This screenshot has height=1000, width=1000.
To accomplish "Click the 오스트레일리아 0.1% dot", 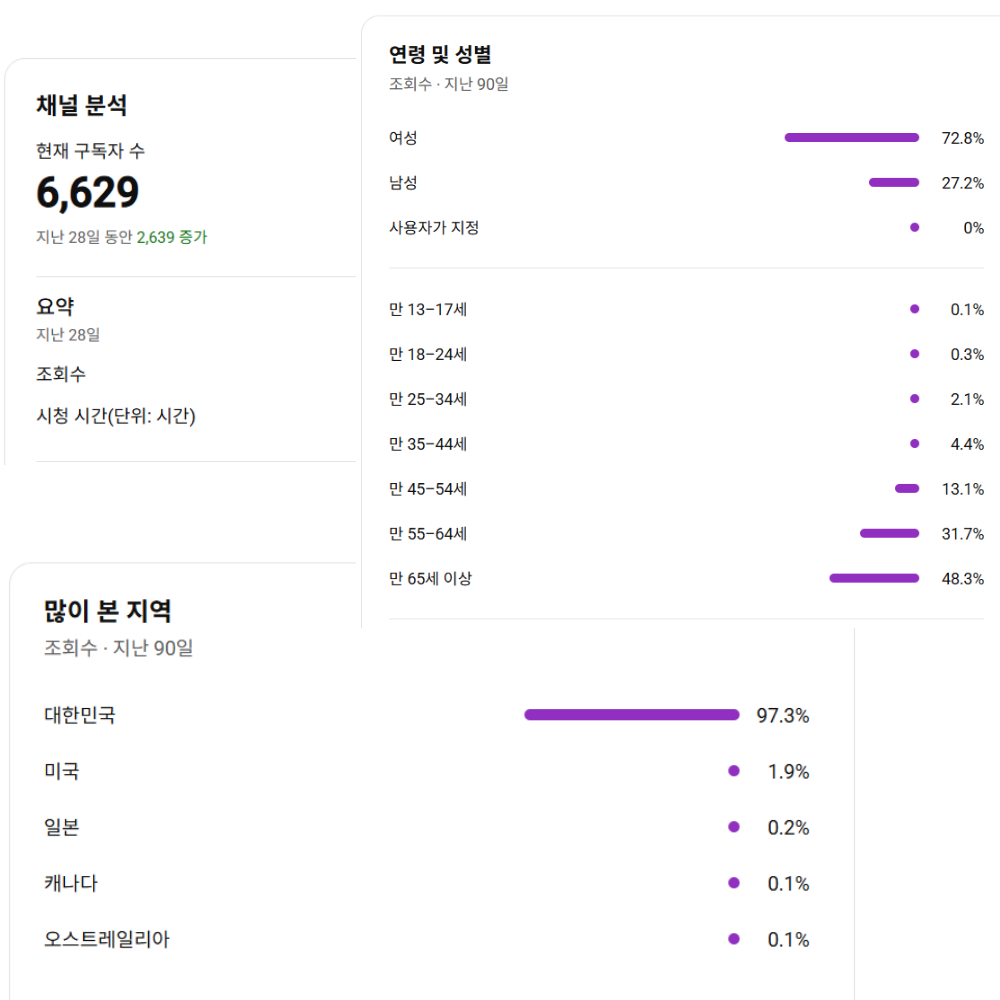I will coord(733,939).
